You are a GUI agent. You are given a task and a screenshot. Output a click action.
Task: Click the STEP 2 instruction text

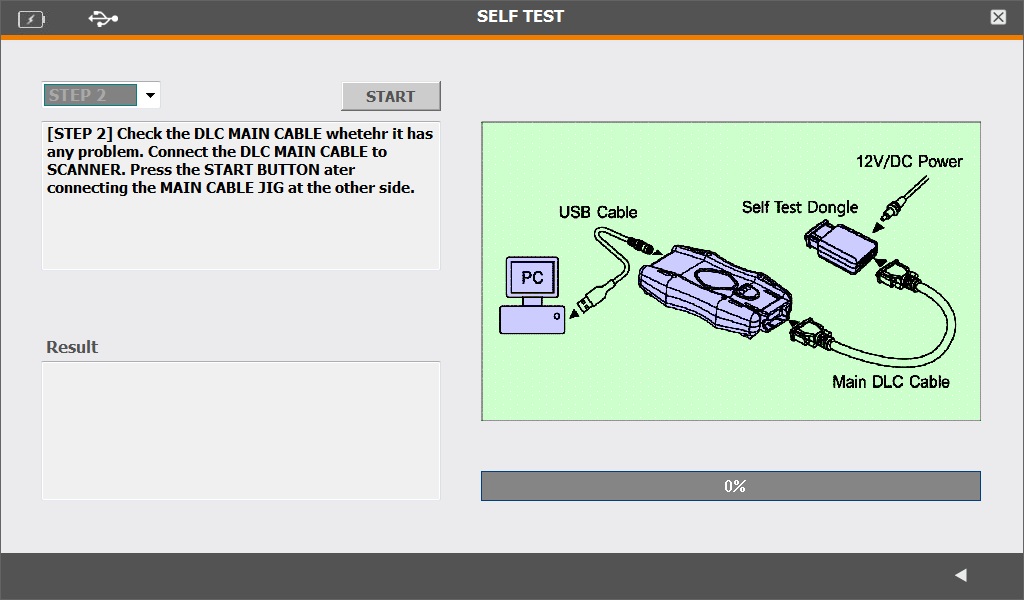(240, 160)
